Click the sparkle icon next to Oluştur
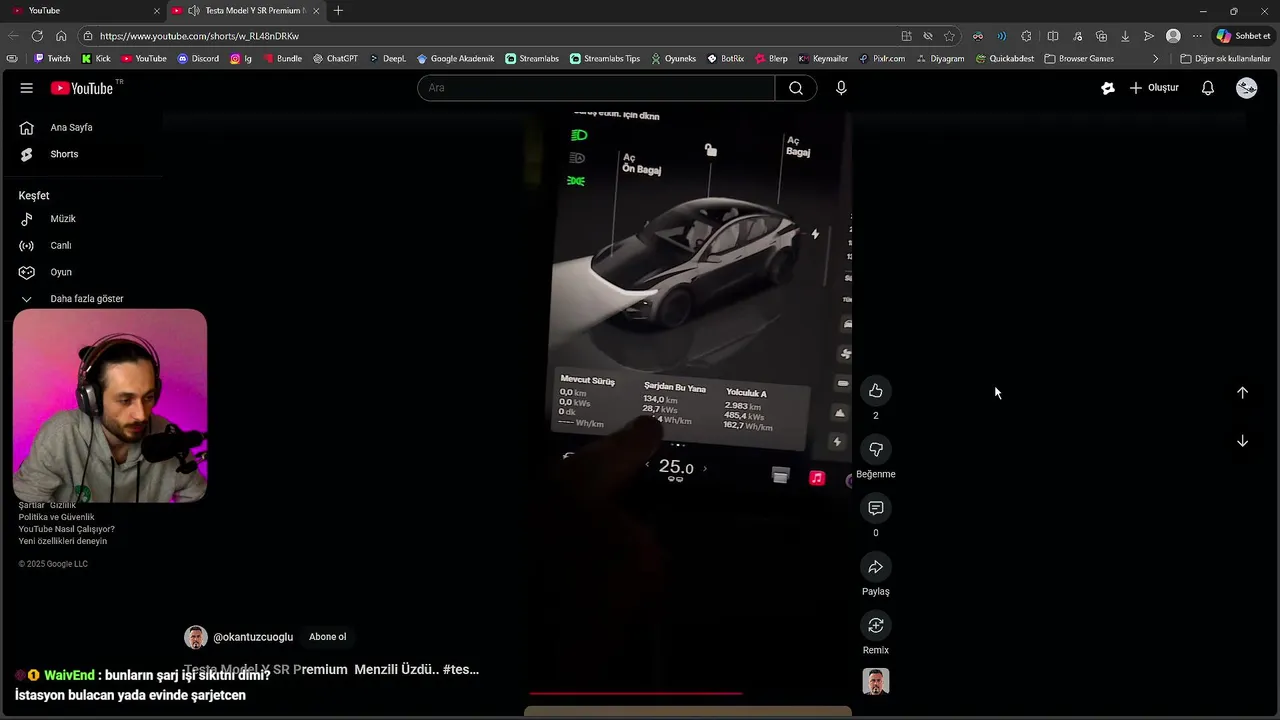Screen dimensions: 1280x720 pos(1108,88)
